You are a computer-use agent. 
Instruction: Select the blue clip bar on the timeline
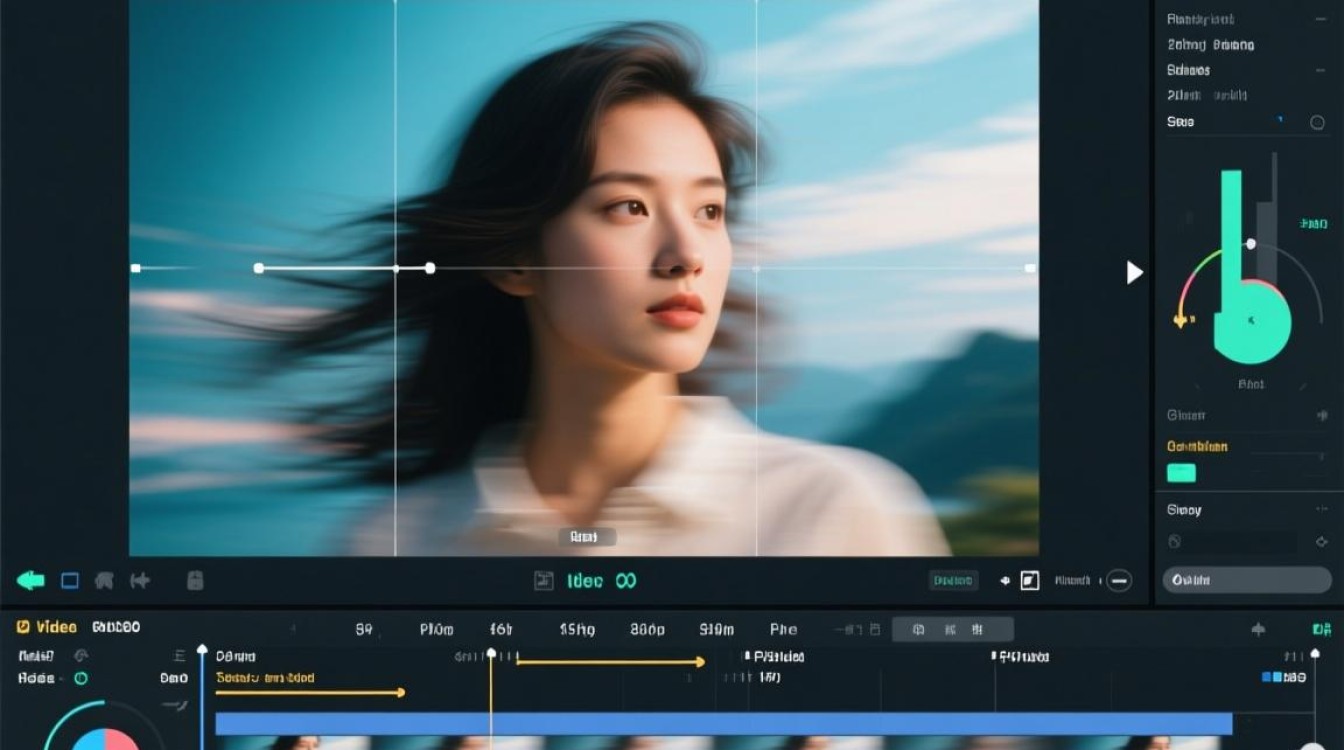pos(724,723)
